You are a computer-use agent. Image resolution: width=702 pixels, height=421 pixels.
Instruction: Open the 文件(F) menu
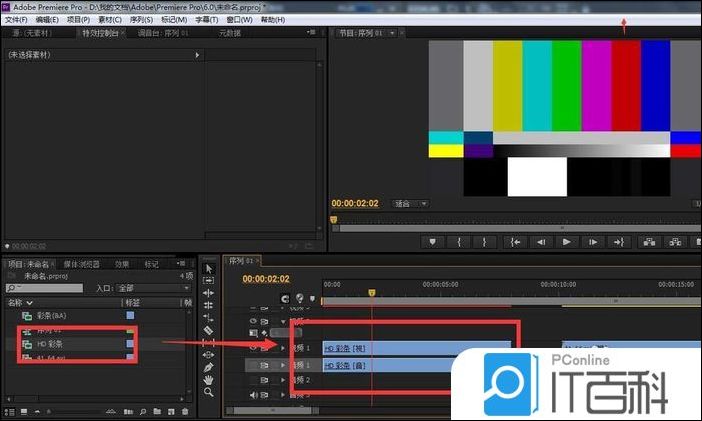click(x=16, y=19)
